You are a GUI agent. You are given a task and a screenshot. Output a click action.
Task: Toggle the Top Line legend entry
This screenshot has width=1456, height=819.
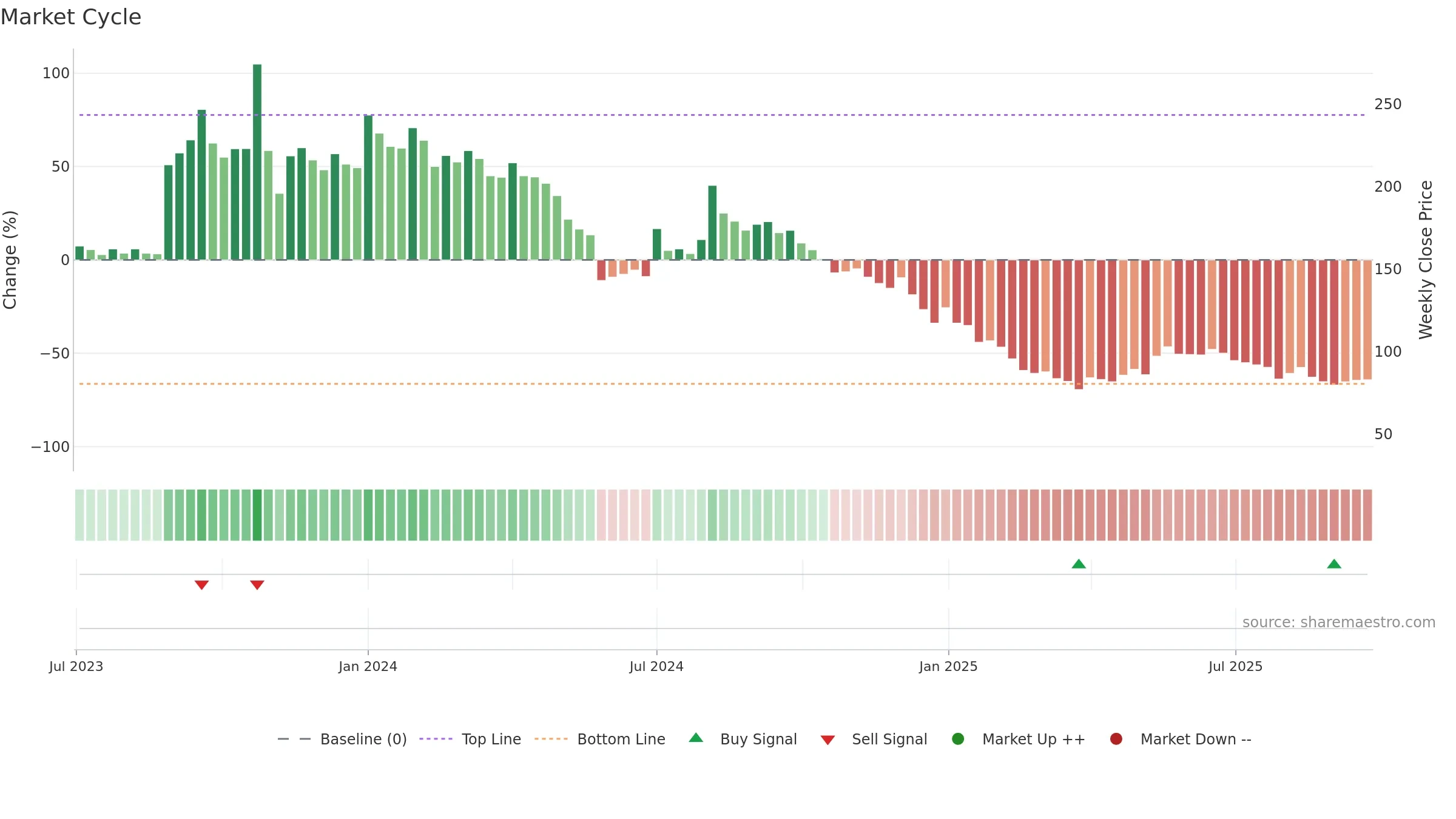470,739
